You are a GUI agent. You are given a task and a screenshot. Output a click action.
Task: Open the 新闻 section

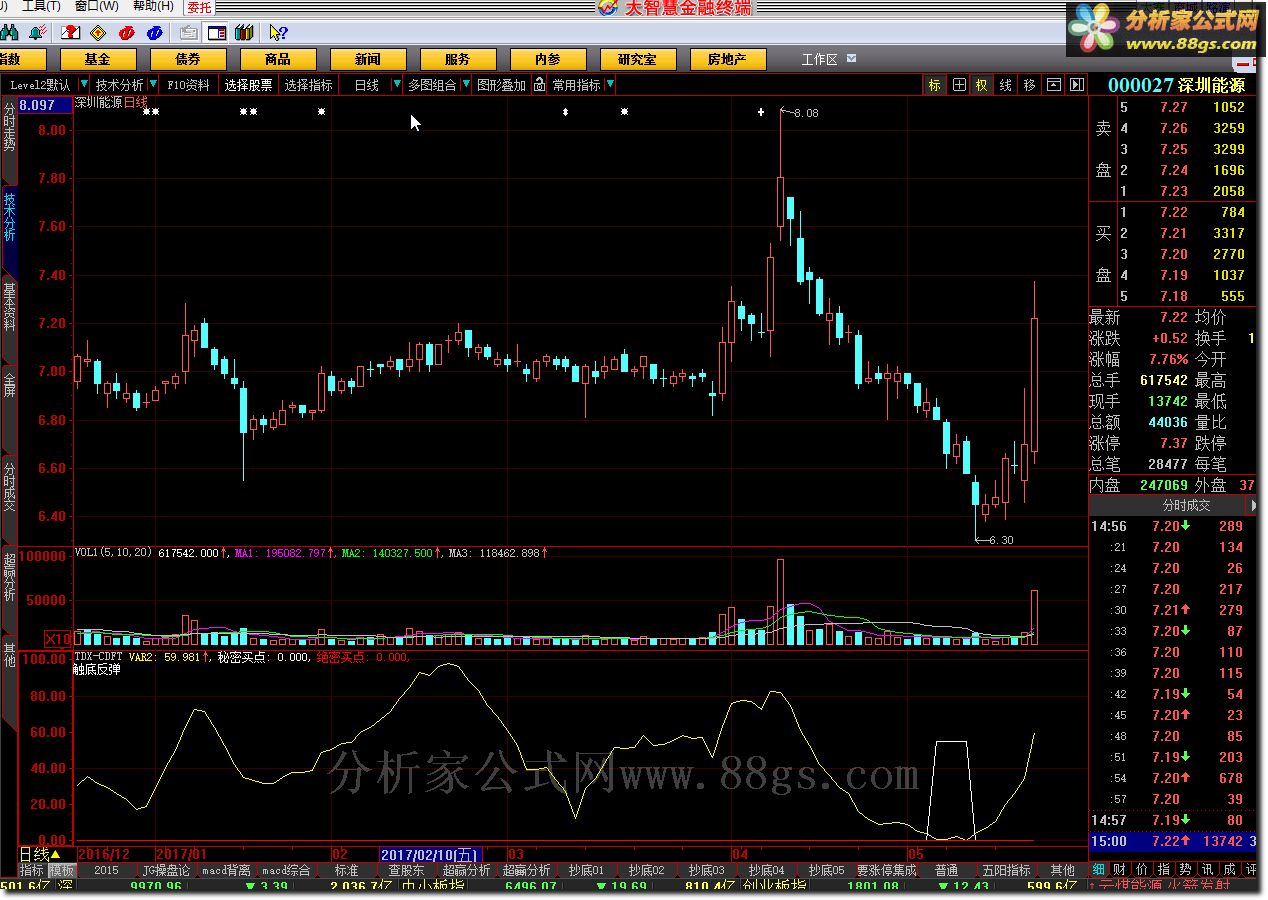click(367, 59)
